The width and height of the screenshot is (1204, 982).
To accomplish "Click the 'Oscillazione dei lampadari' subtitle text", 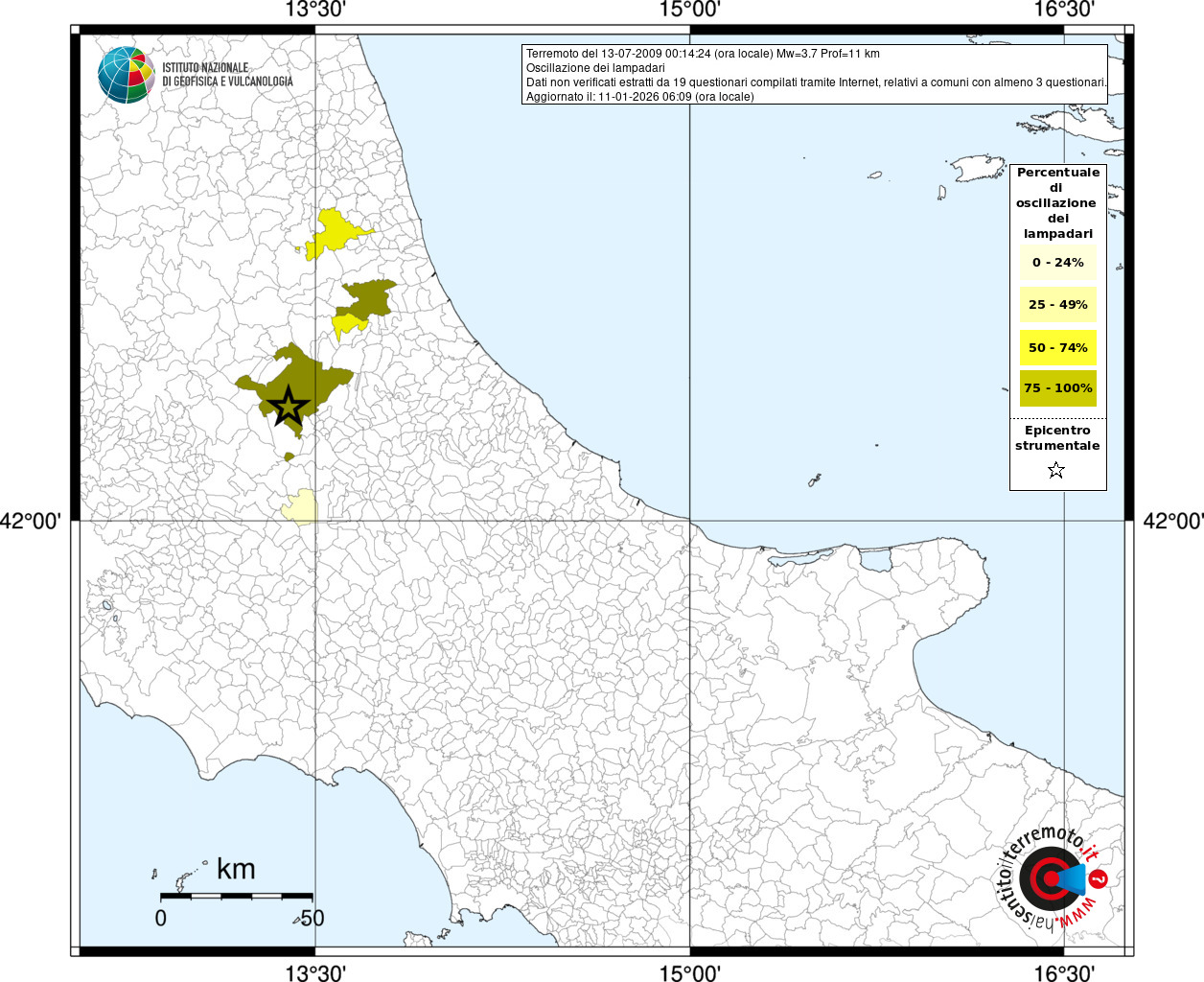I will (x=594, y=68).
